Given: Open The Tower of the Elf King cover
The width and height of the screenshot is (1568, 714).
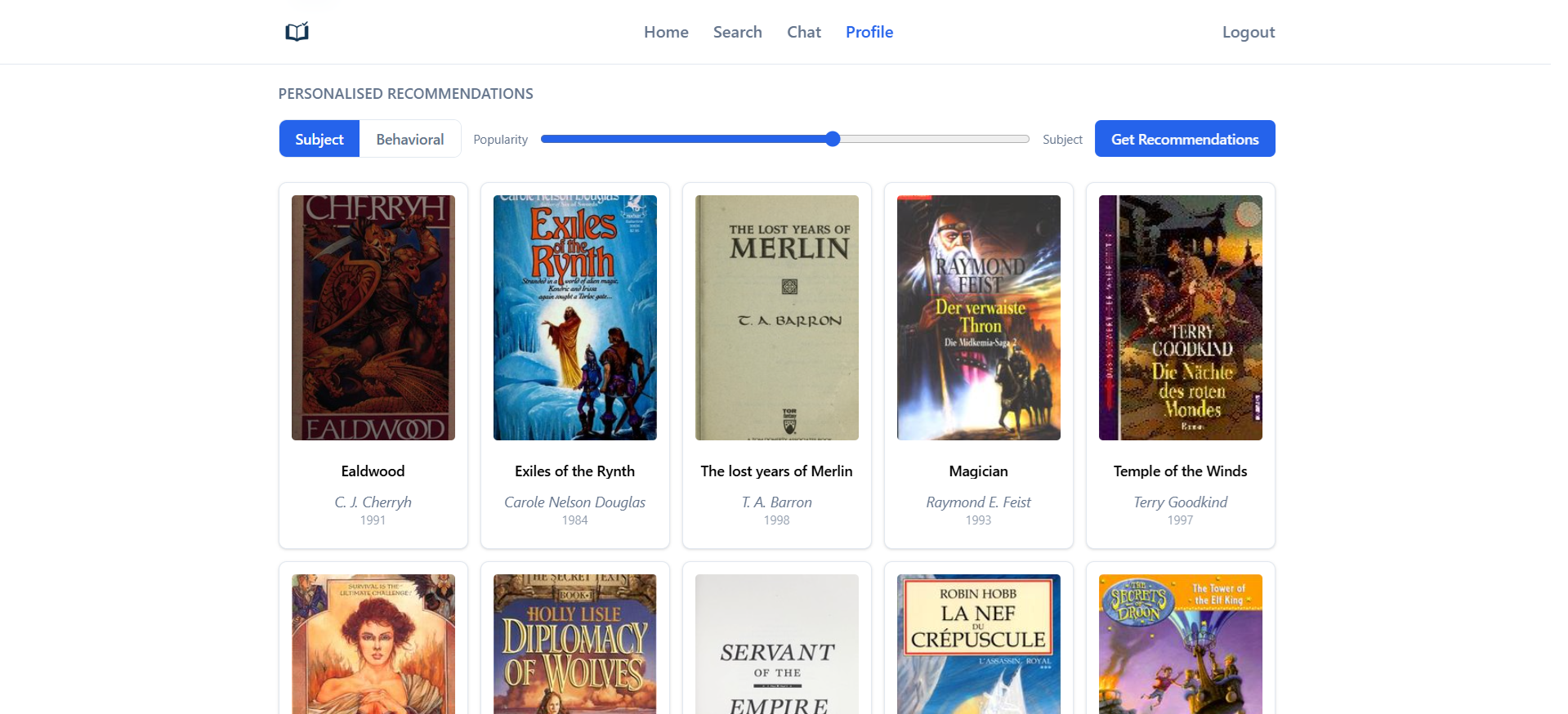Looking at the screenshot, I should tap(1181, 644).
